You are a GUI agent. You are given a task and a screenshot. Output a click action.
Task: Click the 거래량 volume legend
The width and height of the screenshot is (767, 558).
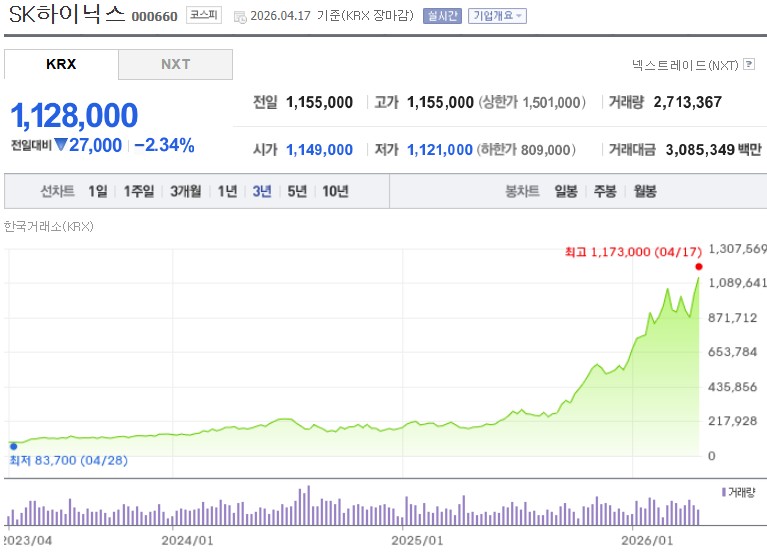(x=739, y=492)
